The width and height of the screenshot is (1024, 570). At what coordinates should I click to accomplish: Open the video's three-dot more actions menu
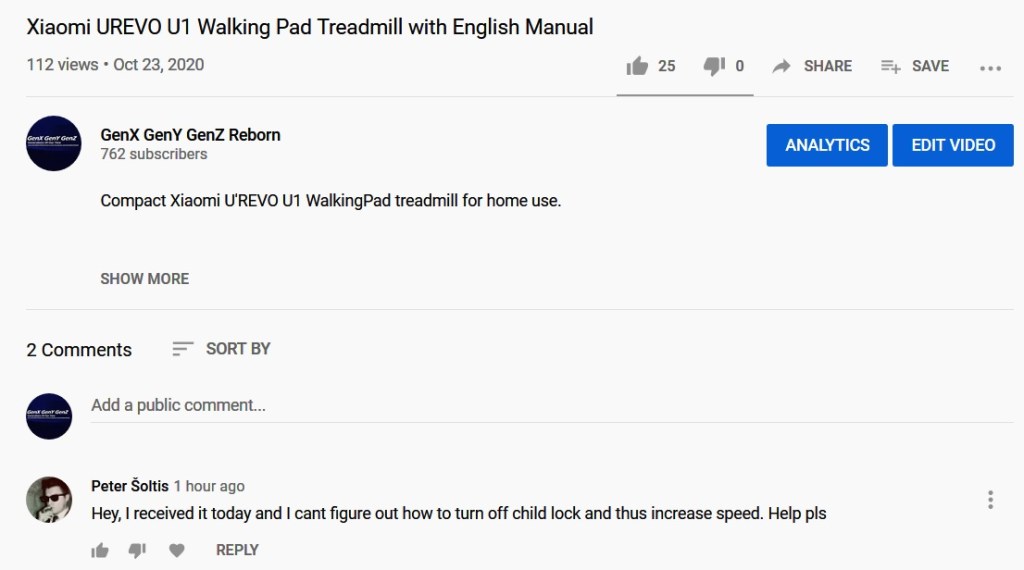(990, 67)
